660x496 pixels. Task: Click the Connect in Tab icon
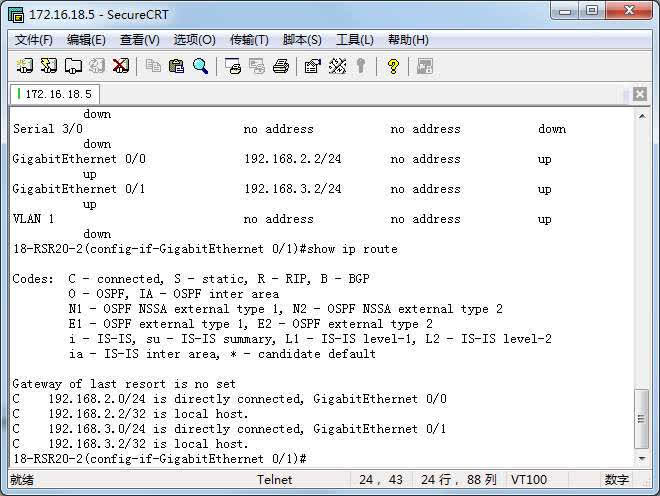coord(72,66)
